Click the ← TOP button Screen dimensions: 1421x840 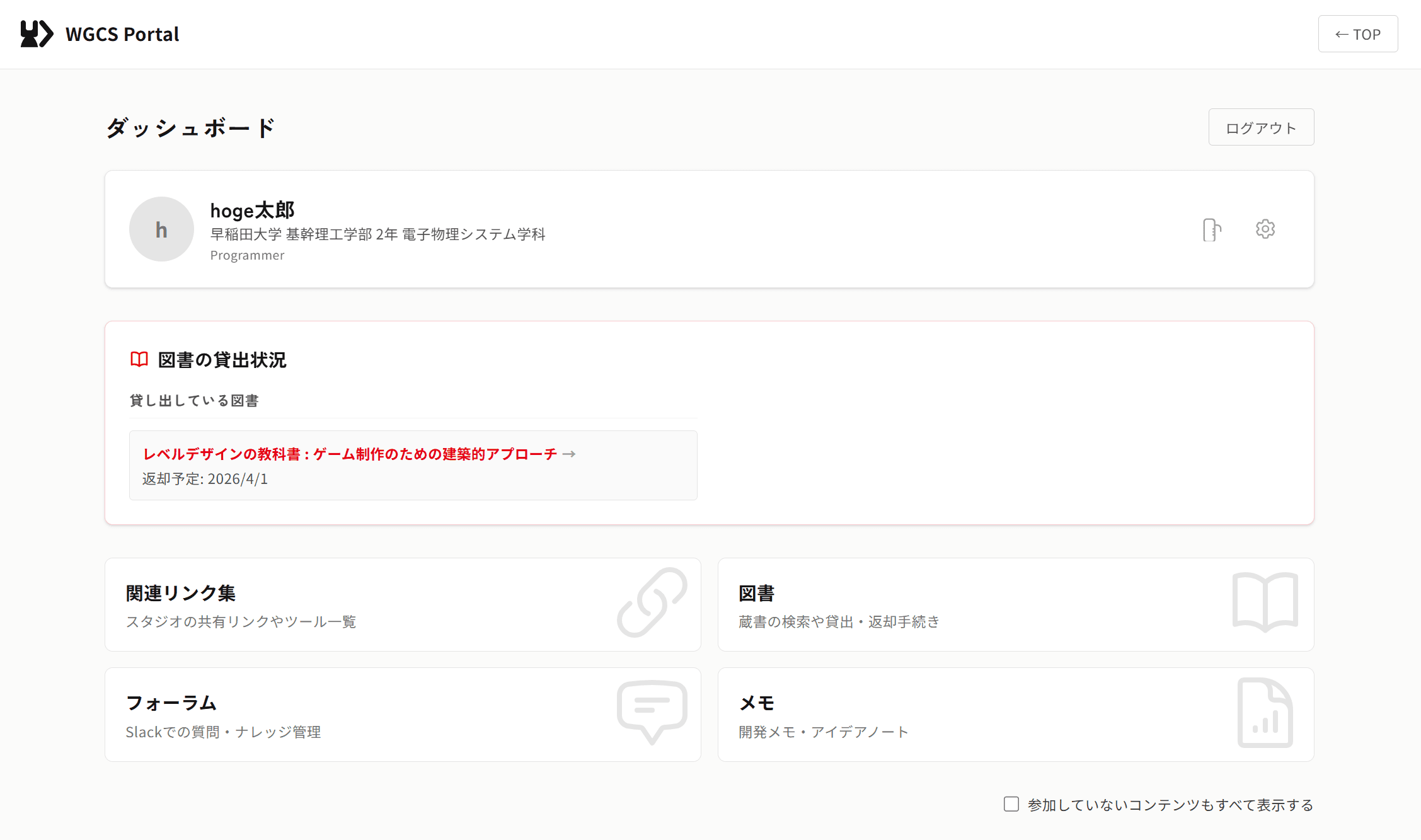point(1357,34)
